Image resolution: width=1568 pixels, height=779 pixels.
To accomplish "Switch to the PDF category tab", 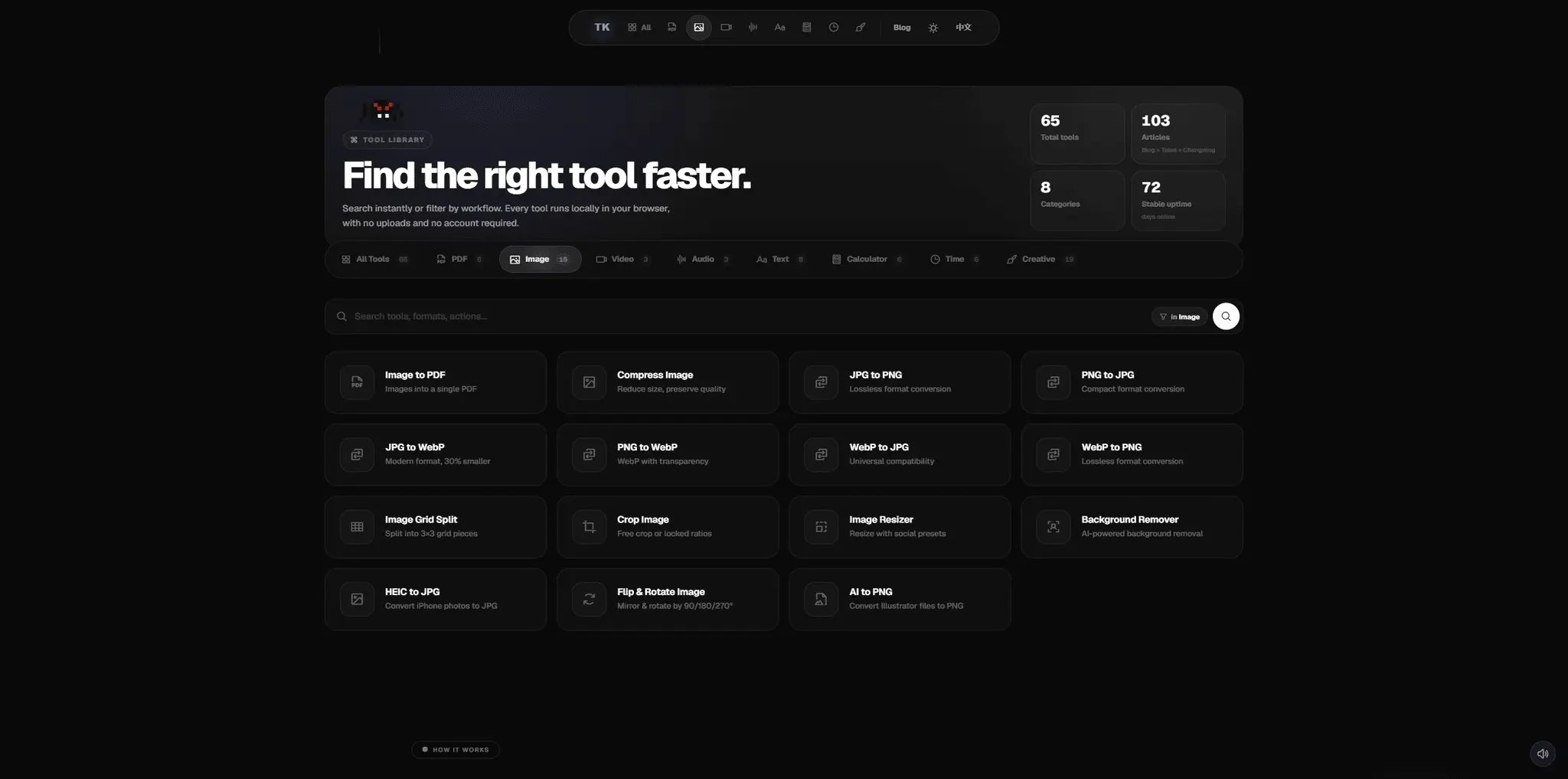I will (459, 259).
